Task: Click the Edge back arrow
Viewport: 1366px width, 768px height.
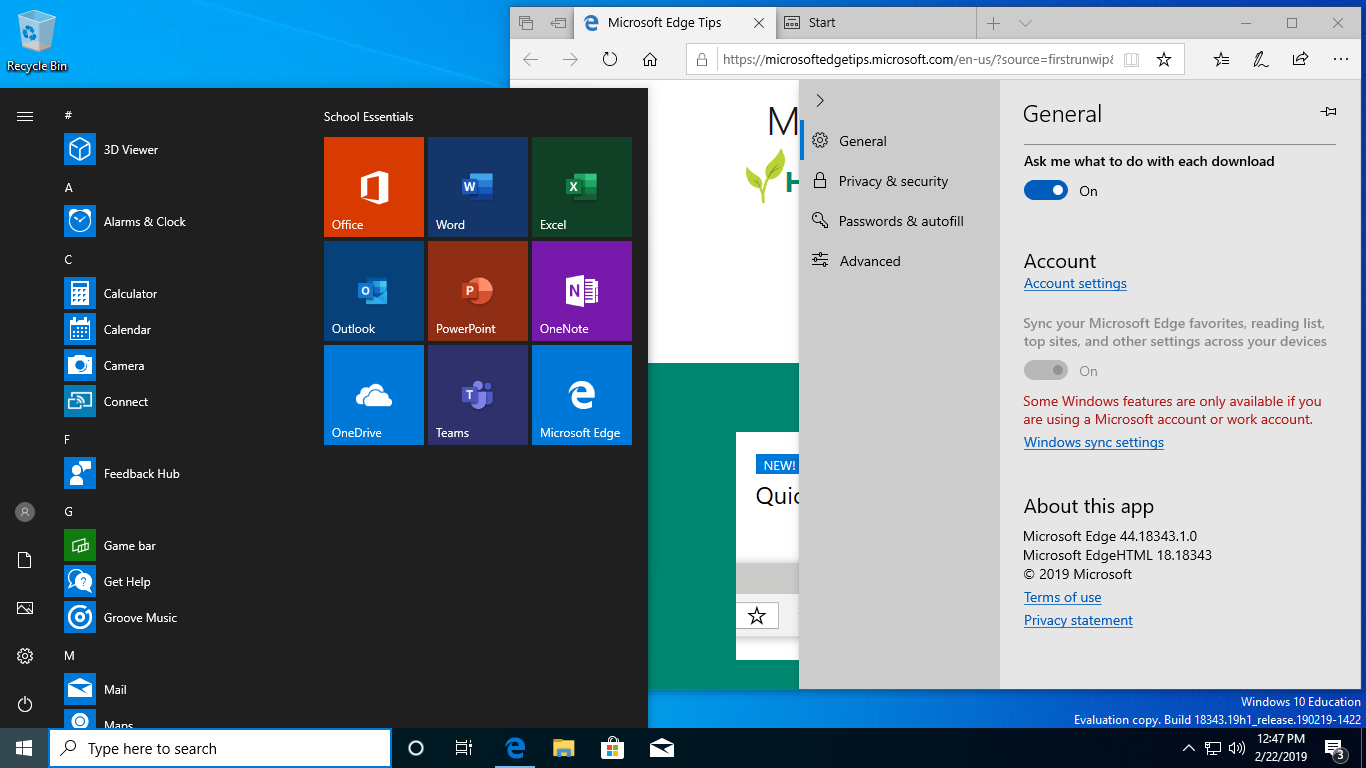Action: tap(530, 60)
